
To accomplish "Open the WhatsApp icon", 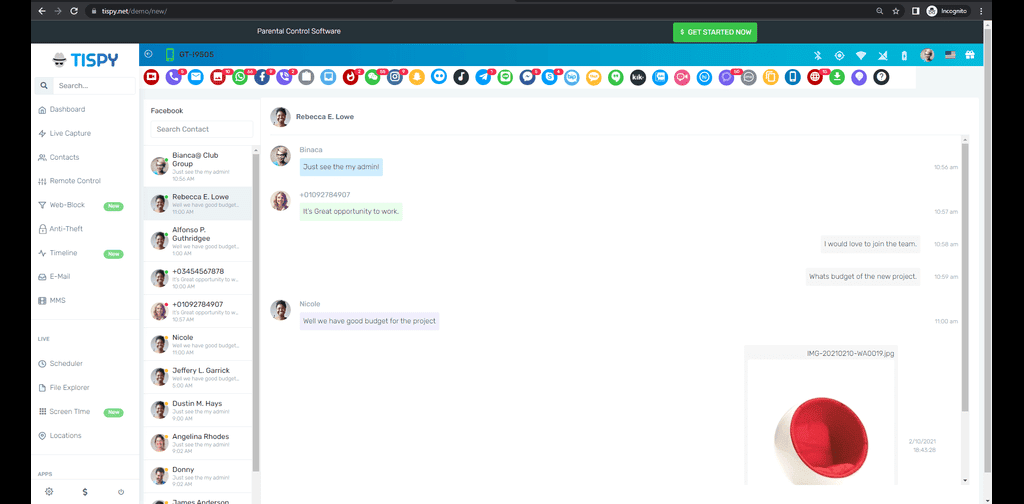I will point(240,77).
